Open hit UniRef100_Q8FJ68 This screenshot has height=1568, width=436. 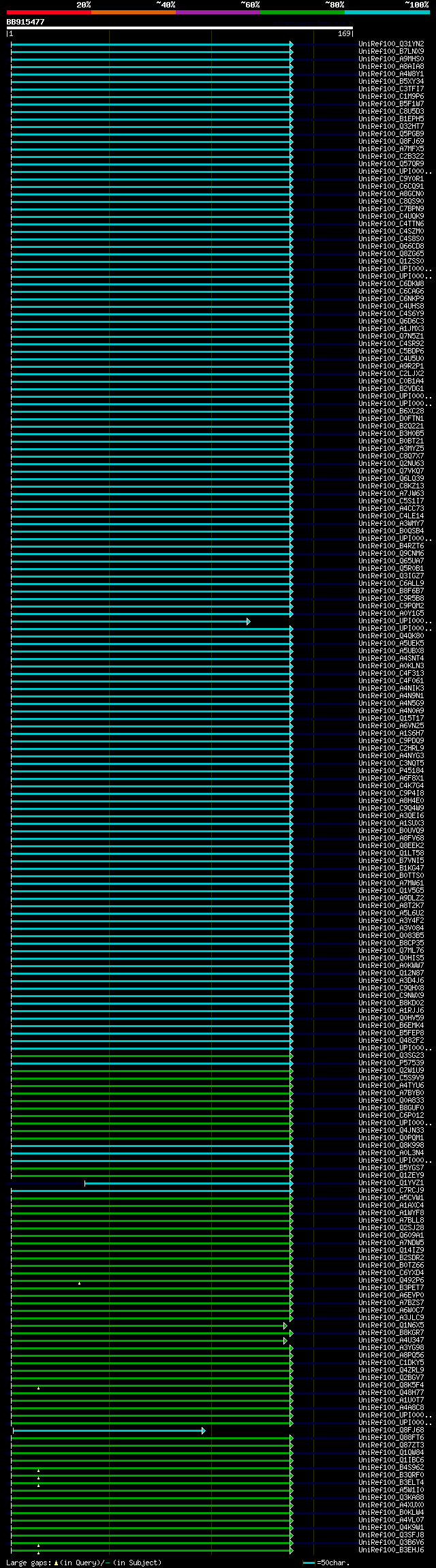(391, 1430)
